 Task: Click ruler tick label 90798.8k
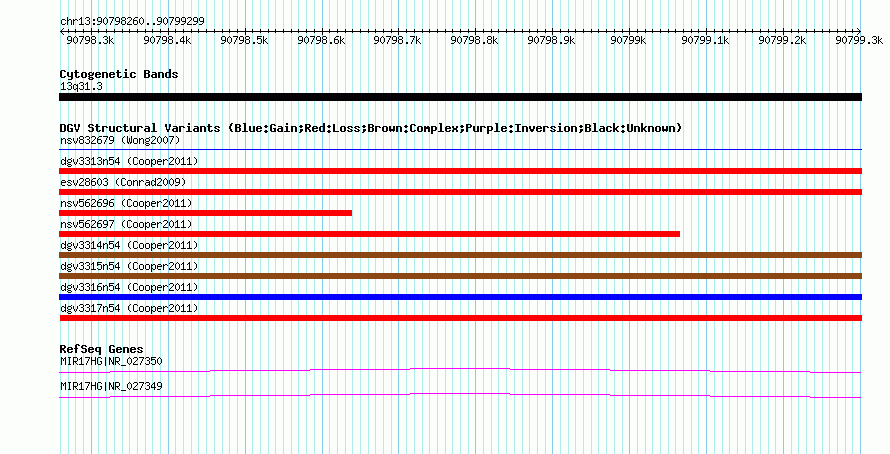[475, 40]
